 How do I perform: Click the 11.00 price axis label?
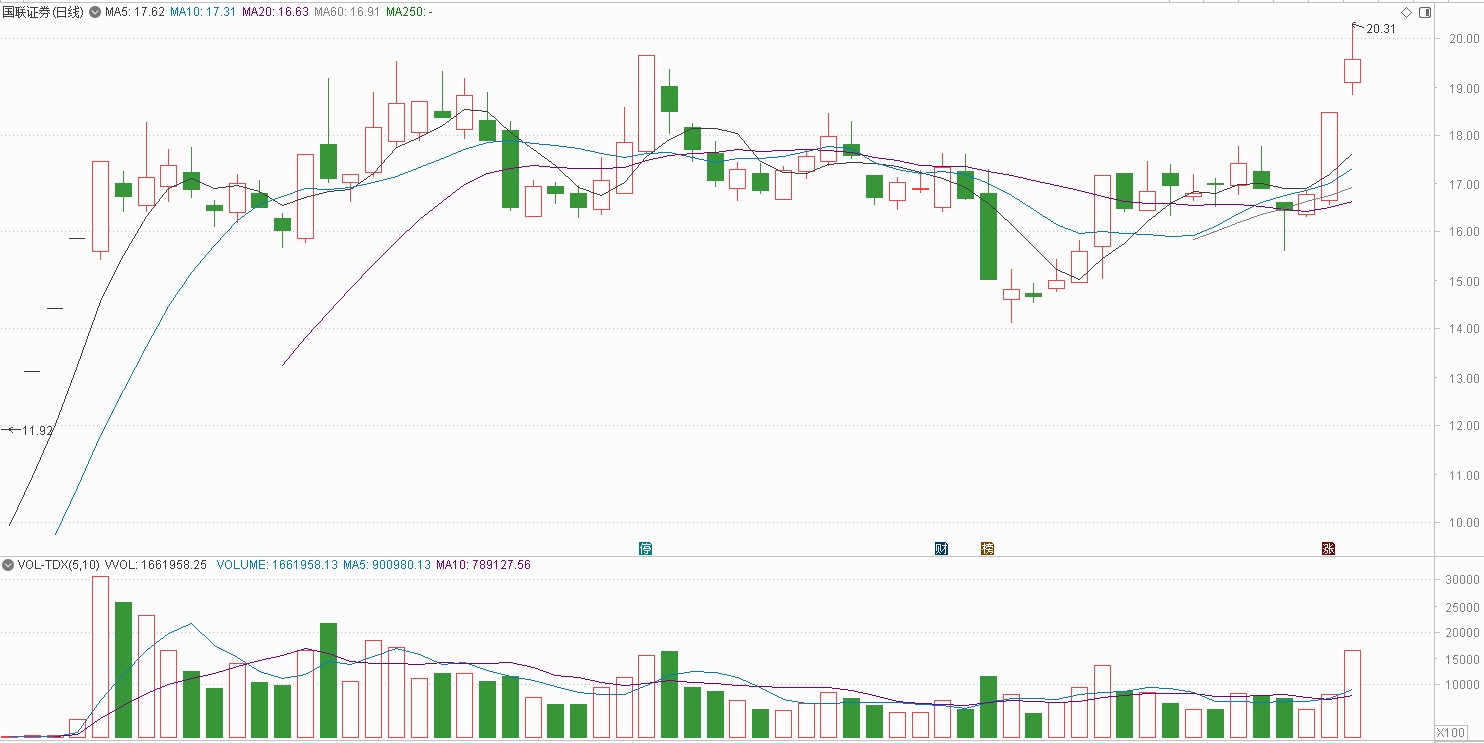point(1465,474)
